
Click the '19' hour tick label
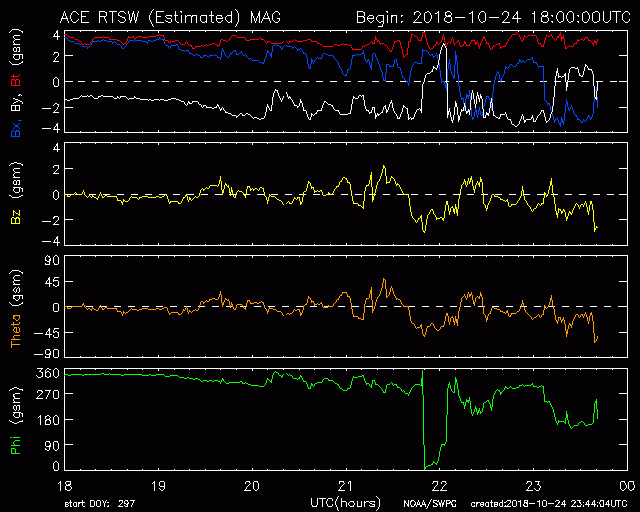(x=158, y=486)
